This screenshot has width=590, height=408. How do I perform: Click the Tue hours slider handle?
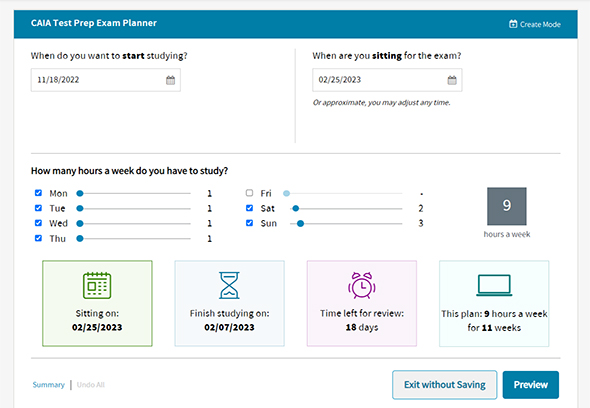click(x=80, y=209)
